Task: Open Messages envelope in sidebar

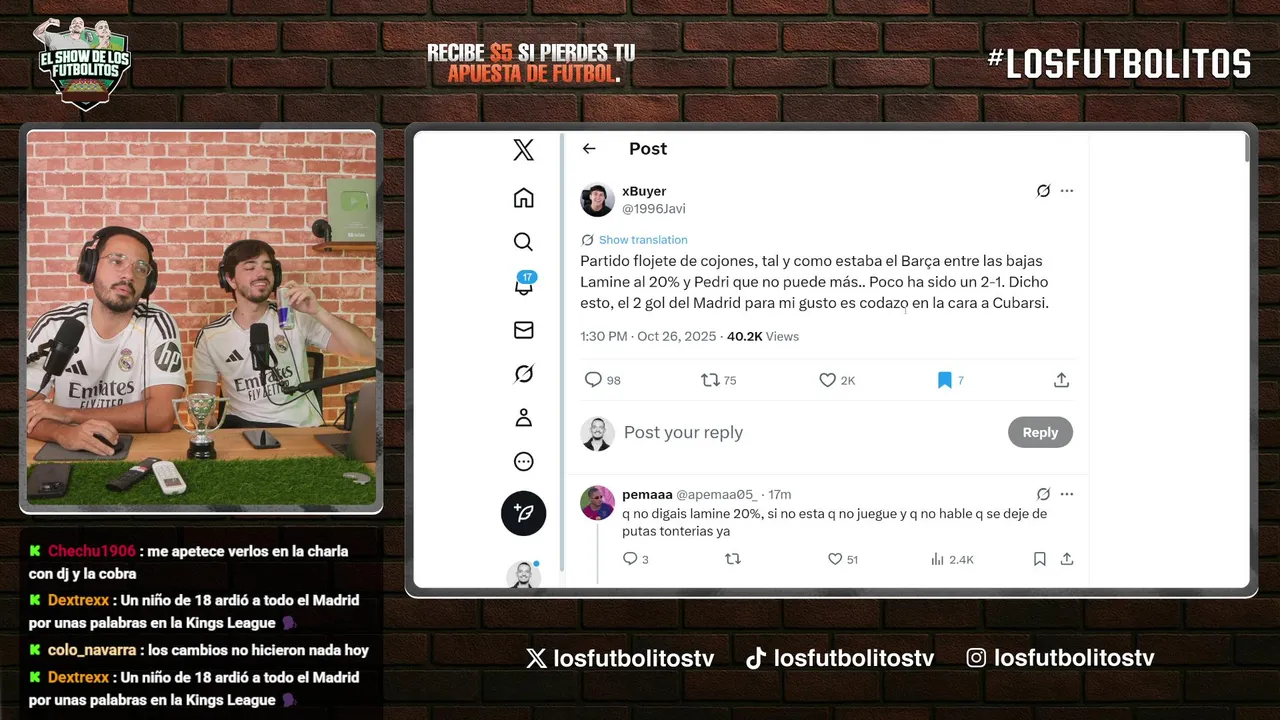Action: [523, 329]
